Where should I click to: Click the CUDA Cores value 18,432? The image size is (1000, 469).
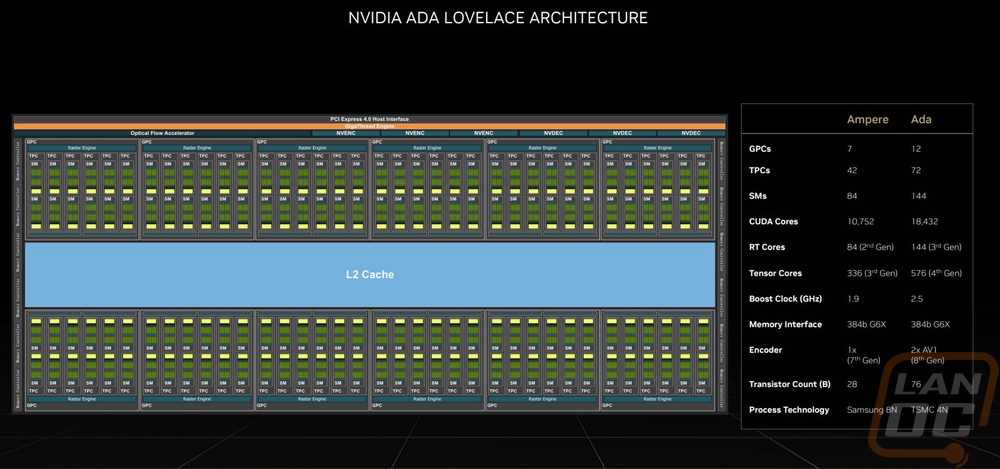[x=926, y=221]
